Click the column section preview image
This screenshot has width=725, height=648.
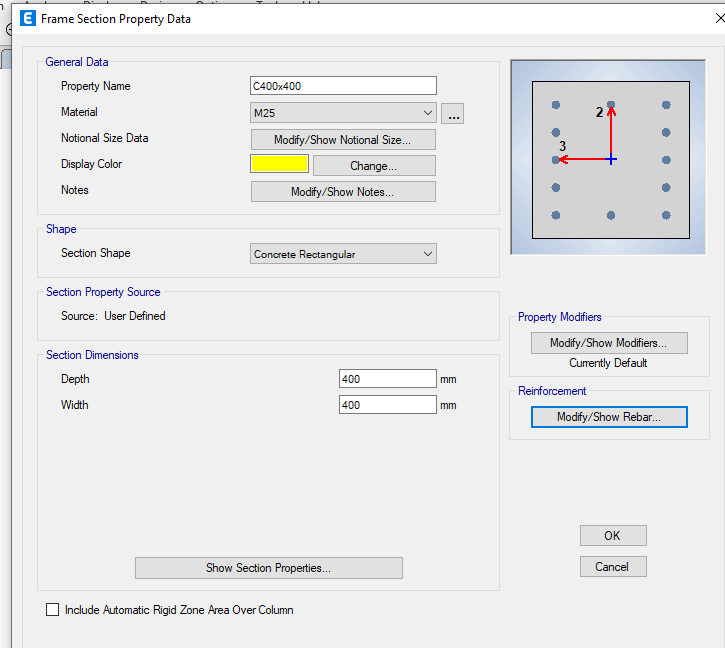coord(608,157)
